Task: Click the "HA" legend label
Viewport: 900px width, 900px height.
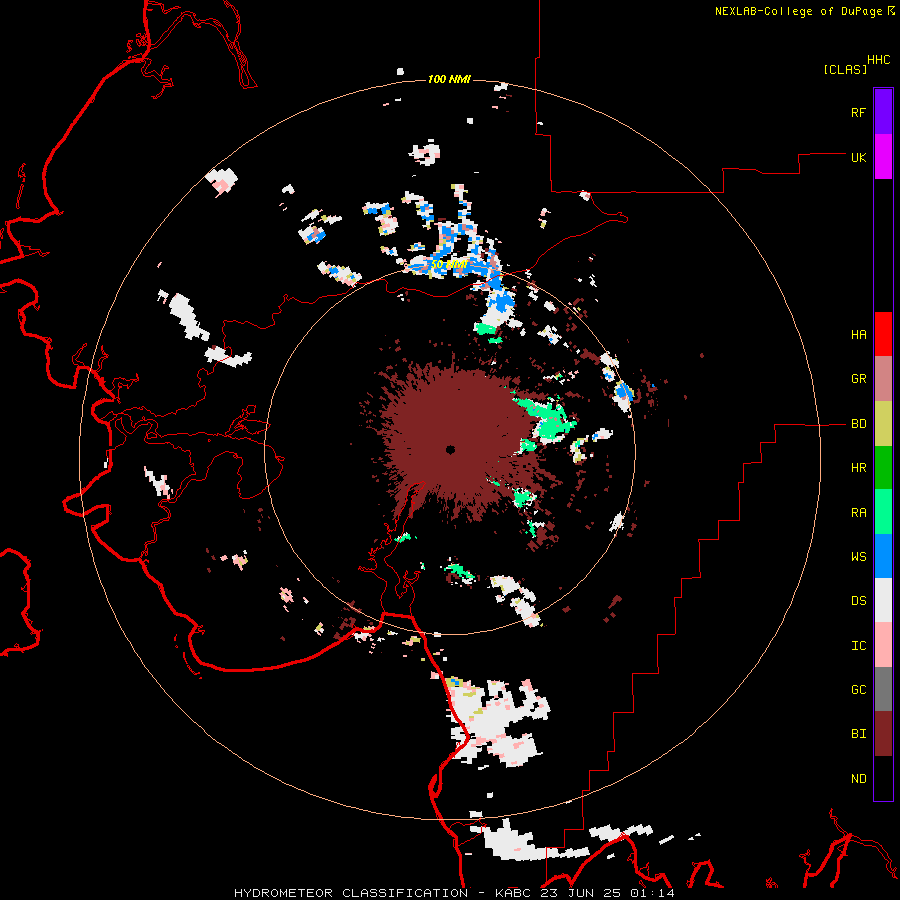Action: (x=858, y=334)
